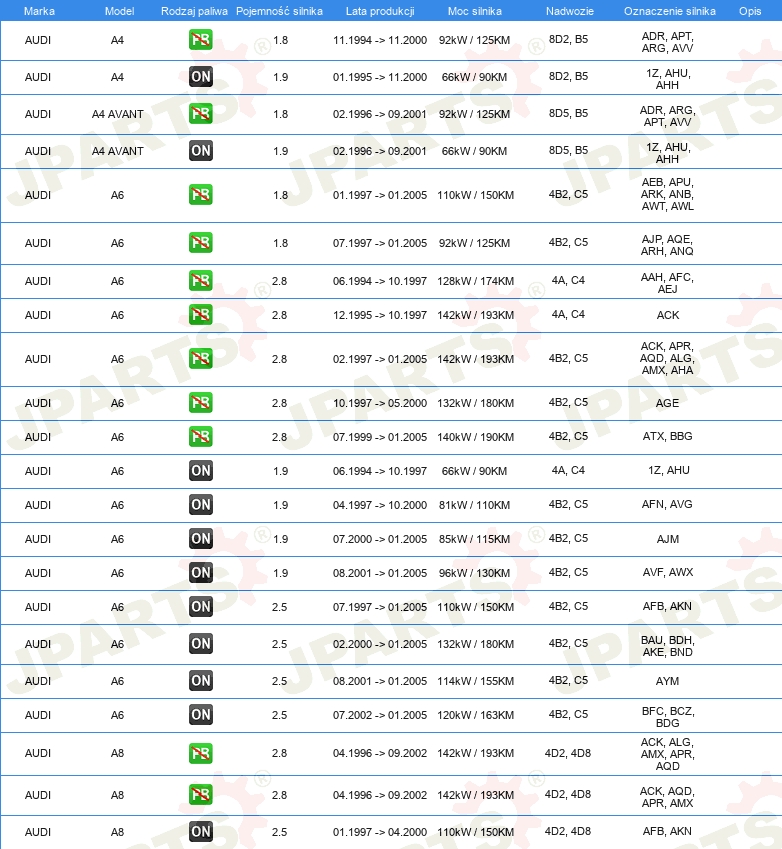Click the petrol icon for A6 110kW / 150KM petrol
The width and height of the screenshot is (782, 849).
point(200,195)
